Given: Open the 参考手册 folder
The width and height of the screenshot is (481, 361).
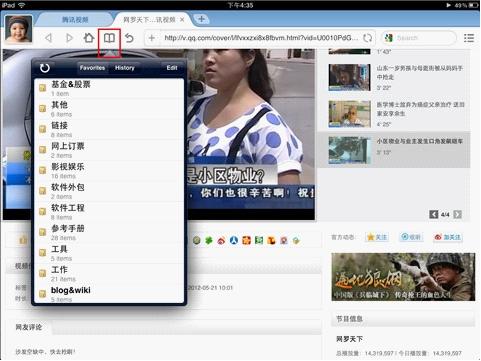Looking at the screenshot, I should [109, 233].
